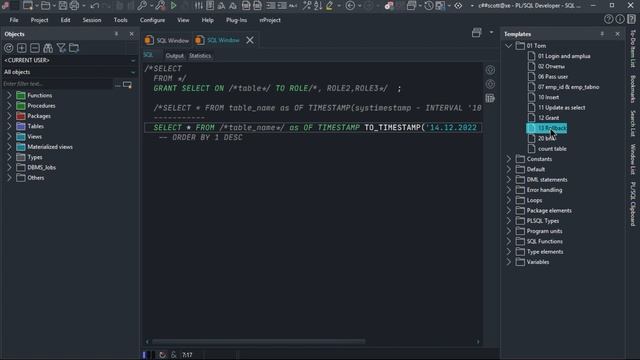Open the Tools menu

(x=120, y=20)
